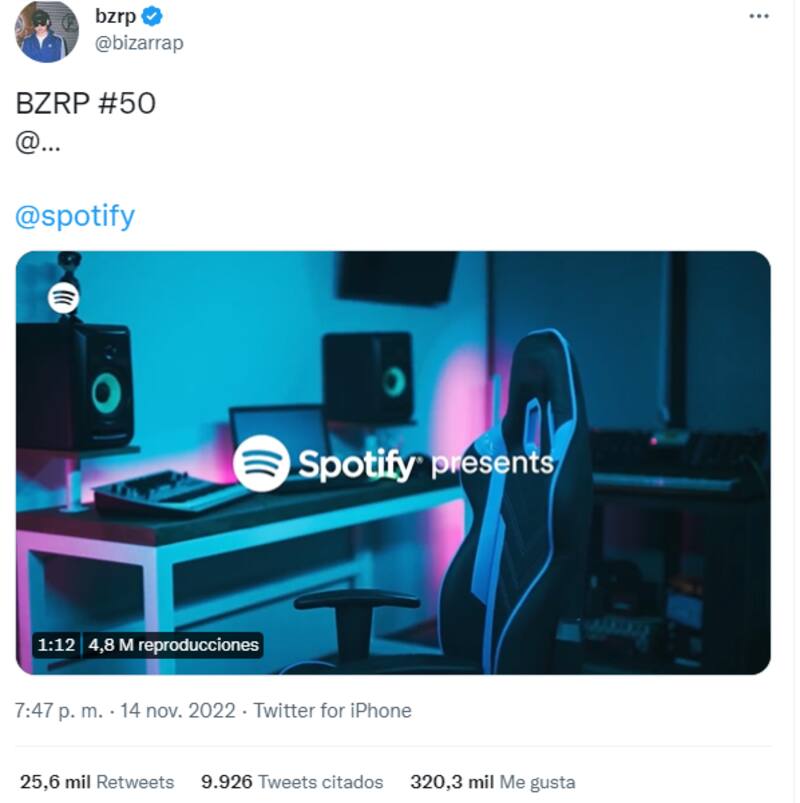Open the three-dot more options menu
The image size is (800, 803).
(x=759, y=17)
